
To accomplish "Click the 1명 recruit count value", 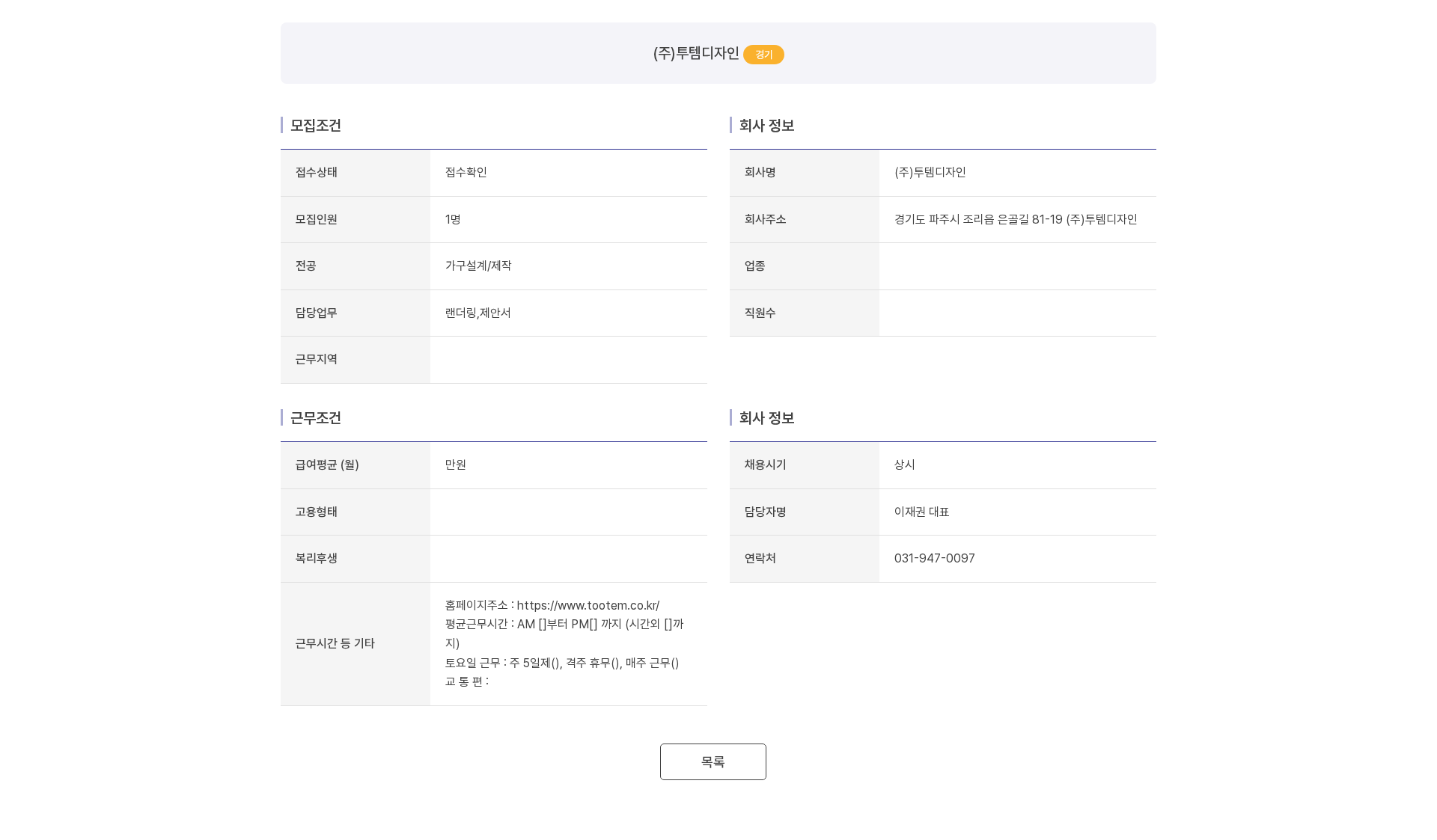I will pyautogui.click(x=453, y=219).
